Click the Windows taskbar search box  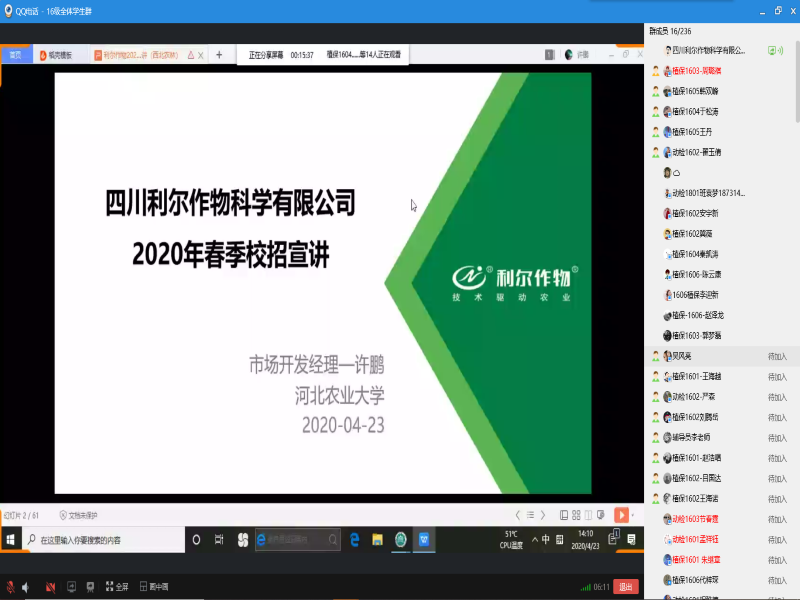coord(103,540)
